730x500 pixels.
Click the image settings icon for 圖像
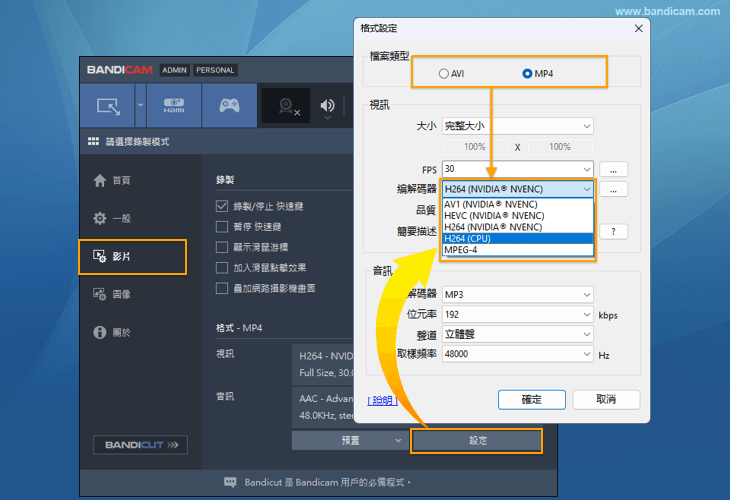coord(100,294)
